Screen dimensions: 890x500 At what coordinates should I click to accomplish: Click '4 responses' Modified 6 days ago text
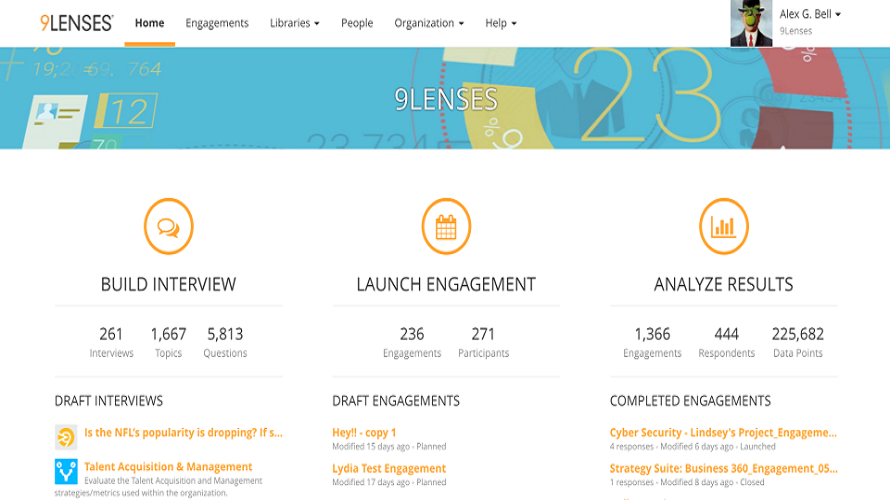point(692,447)
